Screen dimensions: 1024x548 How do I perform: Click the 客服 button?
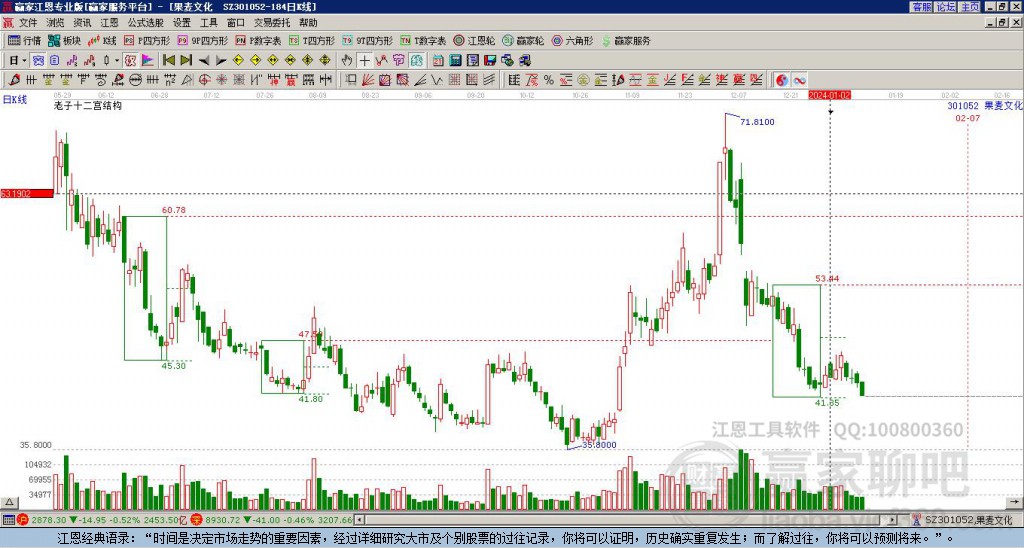coord(921,7)
